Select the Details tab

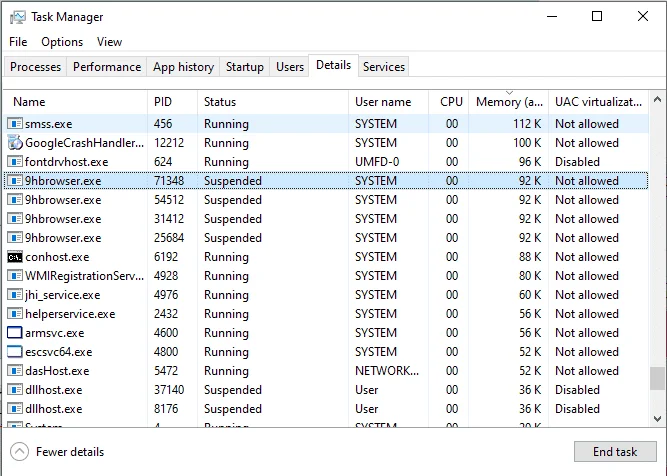tap(334, 65)
